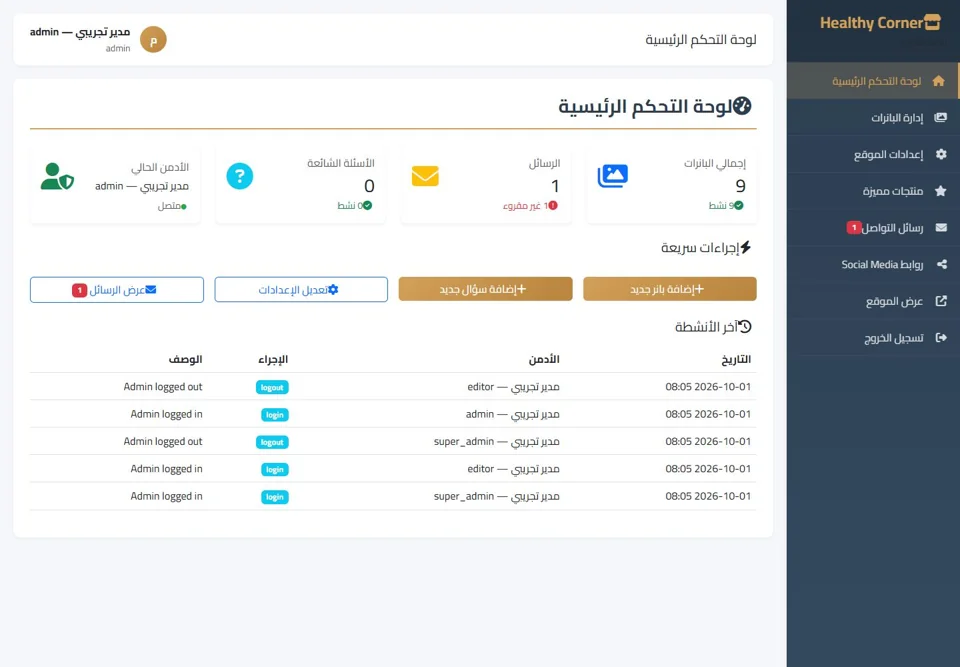Click the featured products star icon
The height and width of the screenshot is (667, 960).
940,191
